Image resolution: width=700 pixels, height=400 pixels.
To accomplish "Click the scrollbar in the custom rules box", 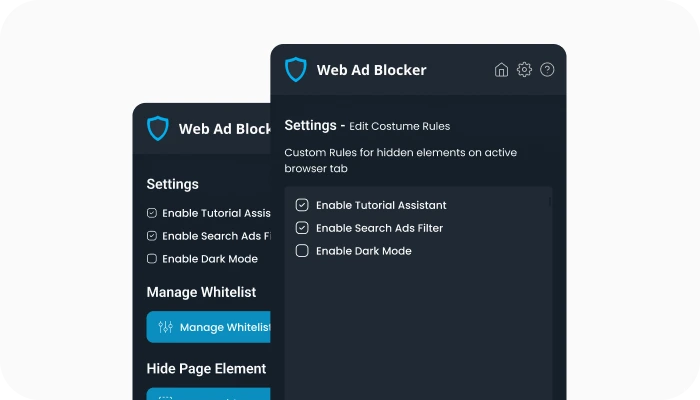I will tap(550, 202).
